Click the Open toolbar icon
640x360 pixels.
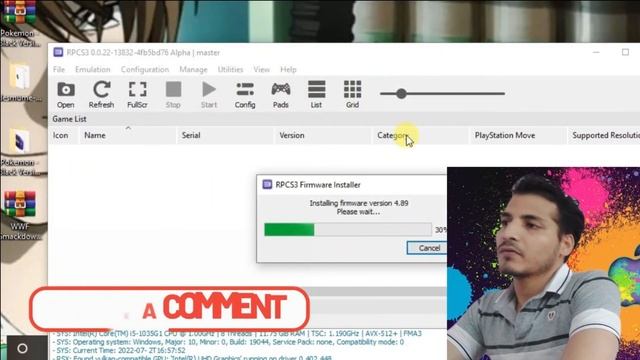tap(66, 95)
